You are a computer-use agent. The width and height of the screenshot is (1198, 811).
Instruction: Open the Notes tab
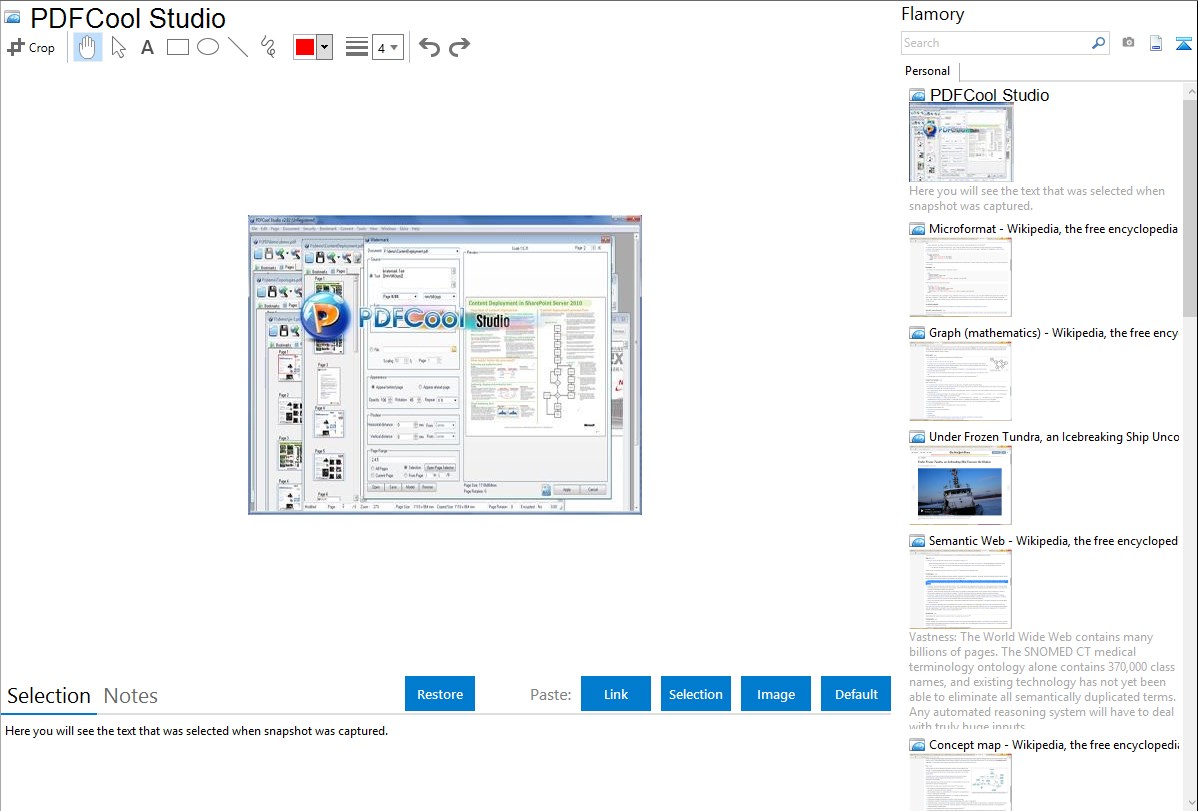tap(131, 696)
